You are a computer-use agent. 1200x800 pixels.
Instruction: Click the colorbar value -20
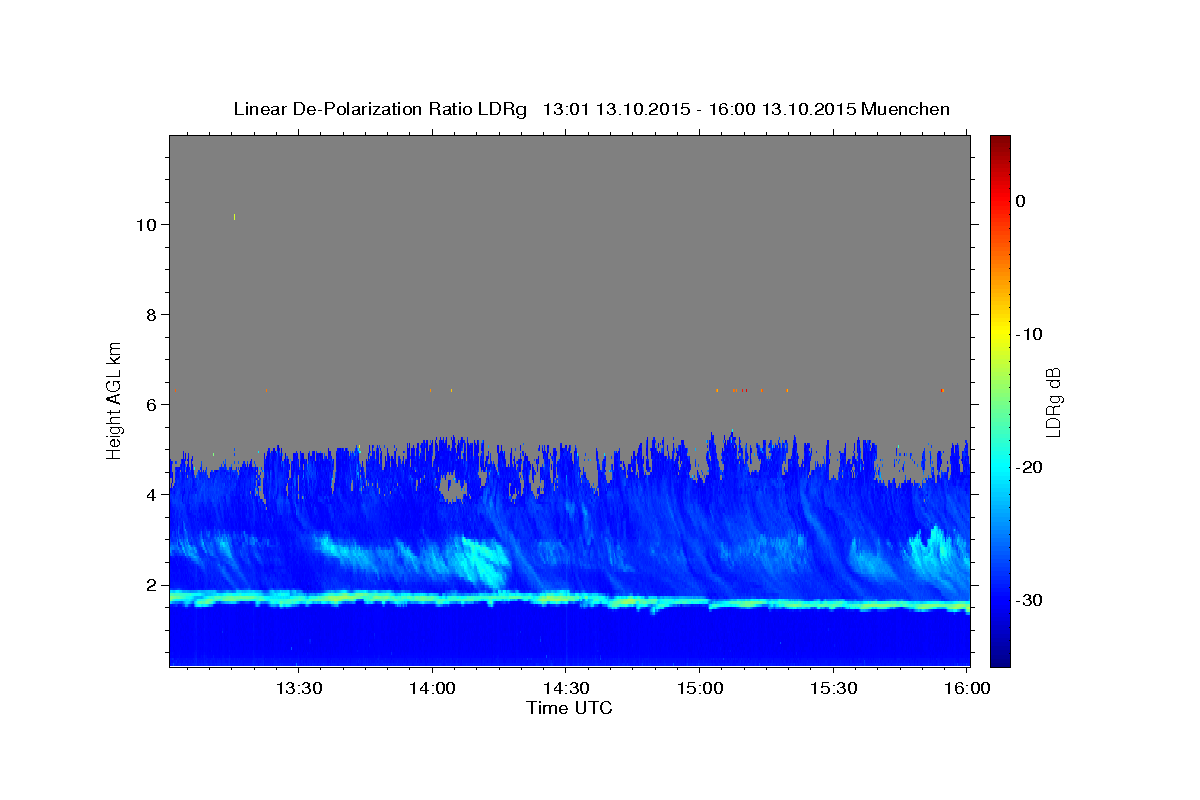point(1030,467)
